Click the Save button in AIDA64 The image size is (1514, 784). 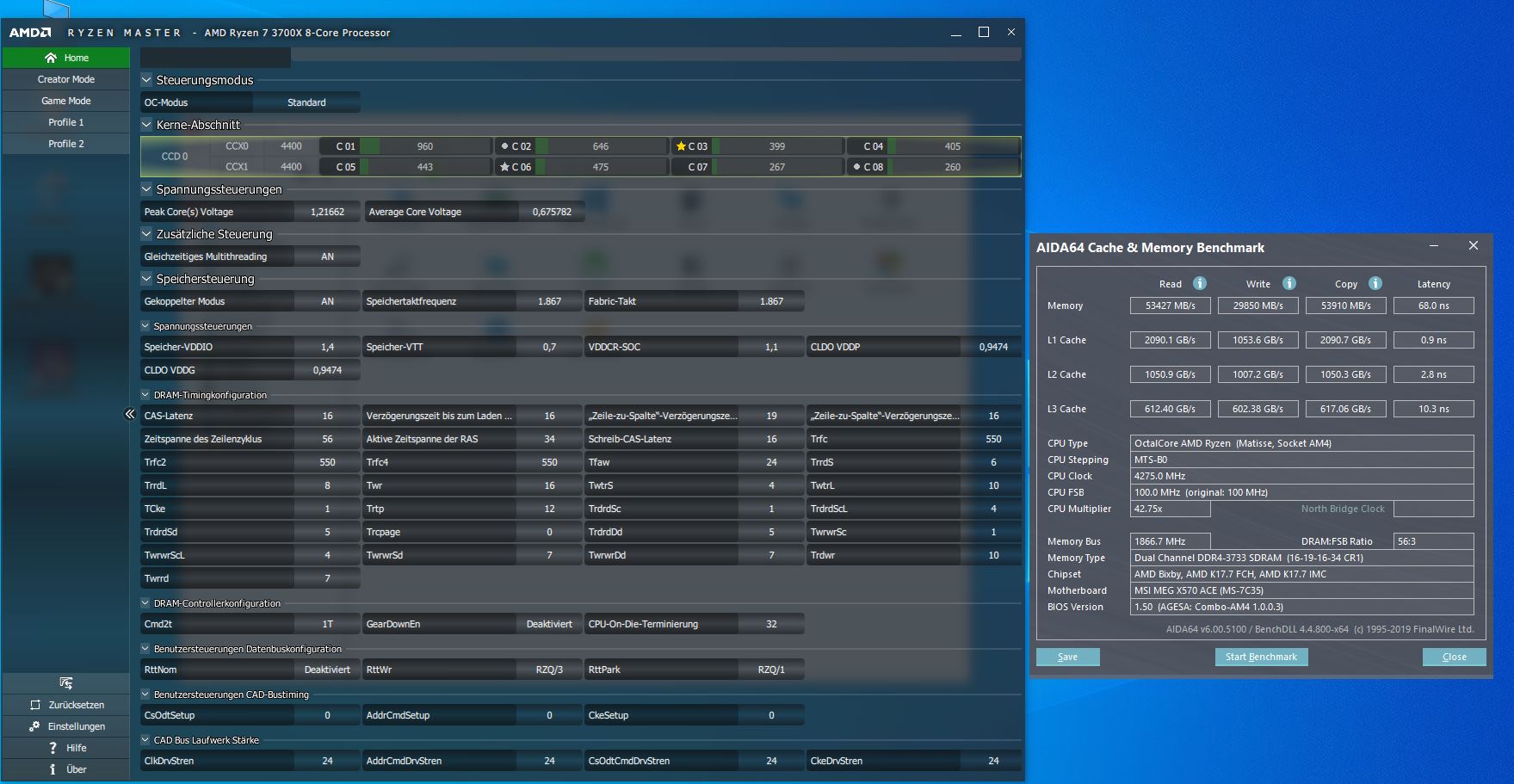[1067, 657]
